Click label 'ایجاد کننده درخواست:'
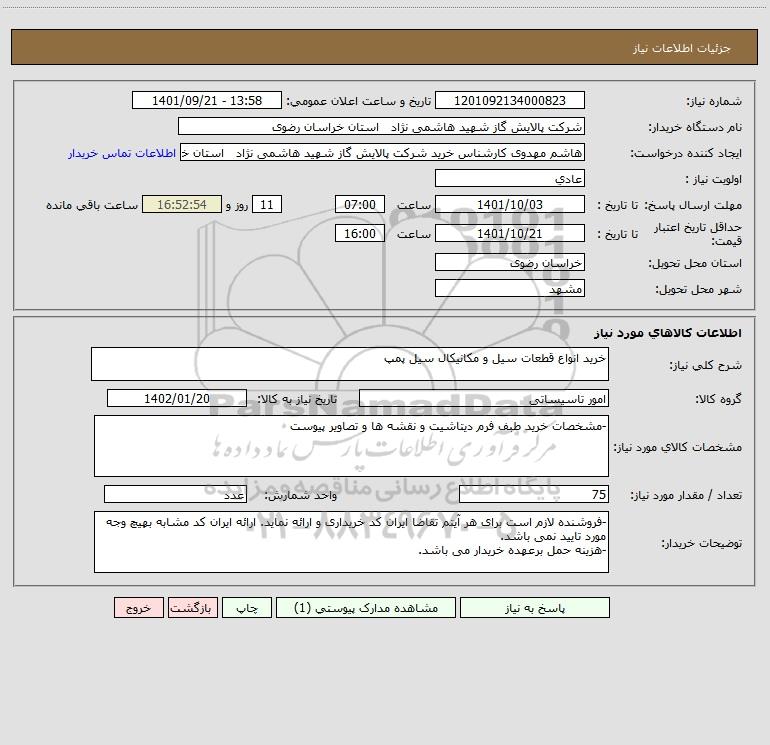This screenshot has height=745, width=770. (686, 154)
